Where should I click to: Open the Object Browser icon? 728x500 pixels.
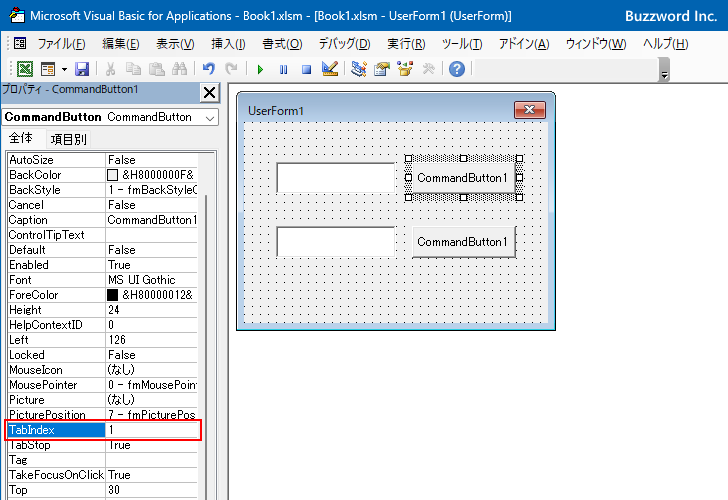(405, 69)
